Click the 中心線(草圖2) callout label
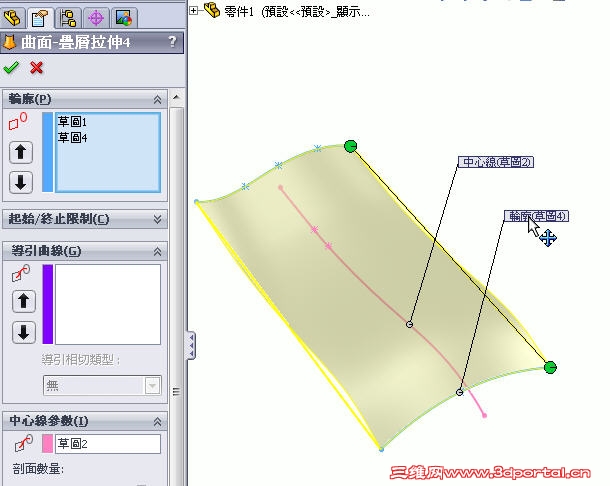The width and height of the screenshot is (610, 486). pyautogui.click(x=496, y=162)
